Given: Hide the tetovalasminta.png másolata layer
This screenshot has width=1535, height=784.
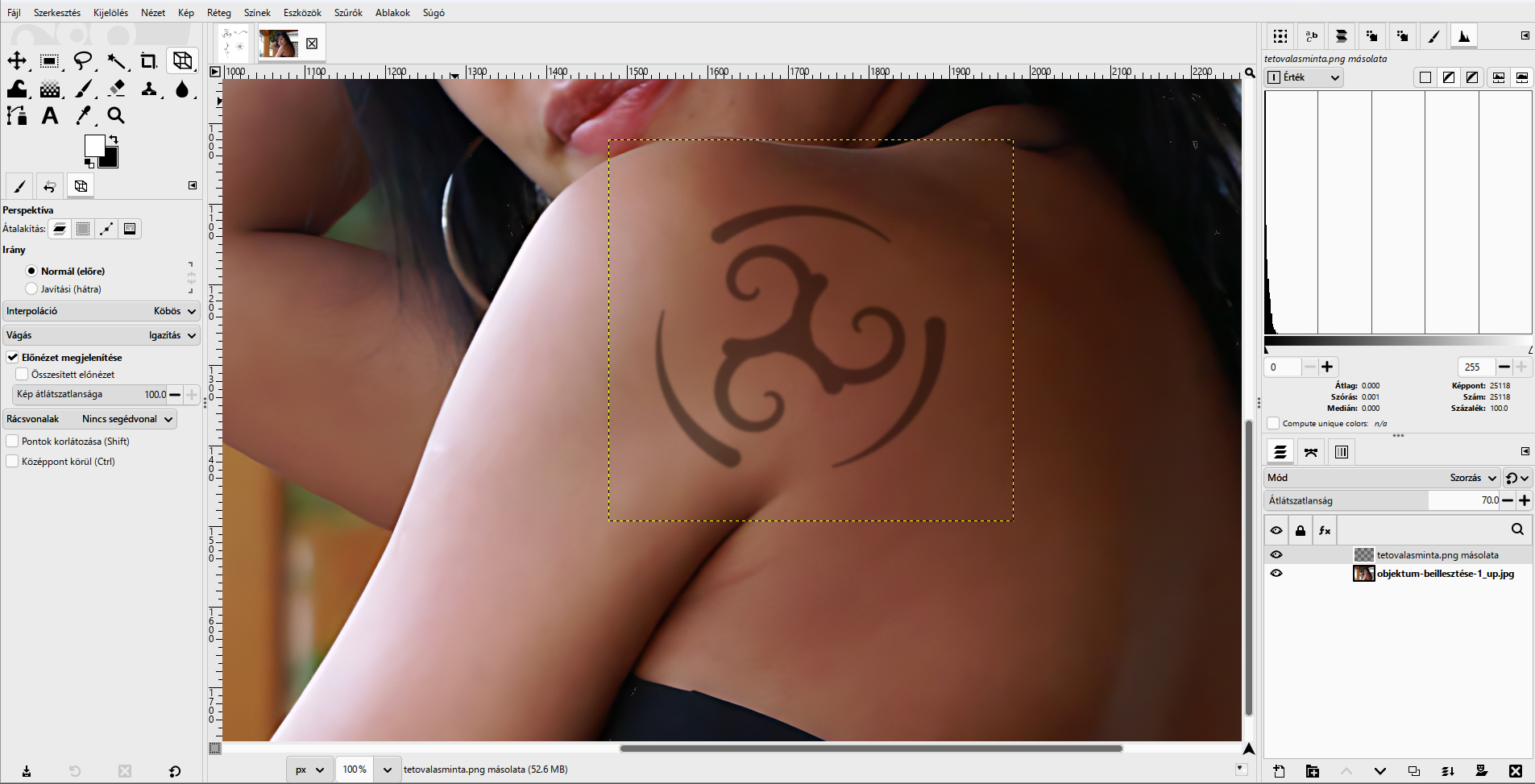Looking at the screenshot, I should [x=1276, y=554].
